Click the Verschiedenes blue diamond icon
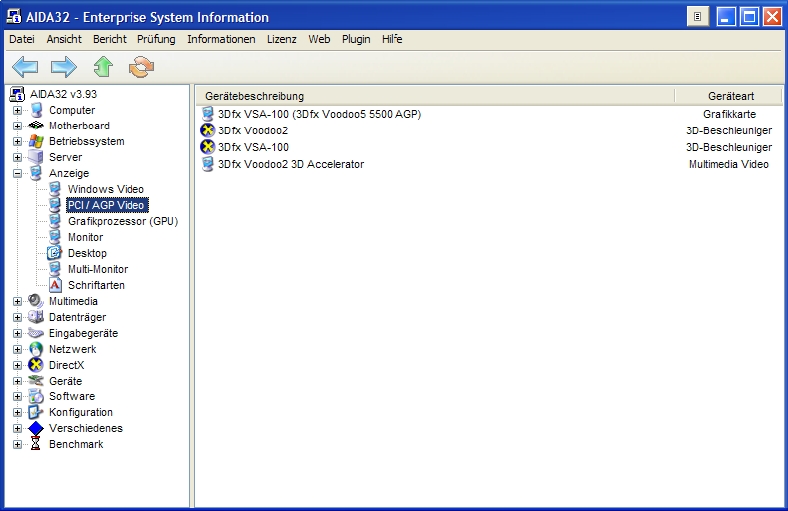 coord(36,428)
